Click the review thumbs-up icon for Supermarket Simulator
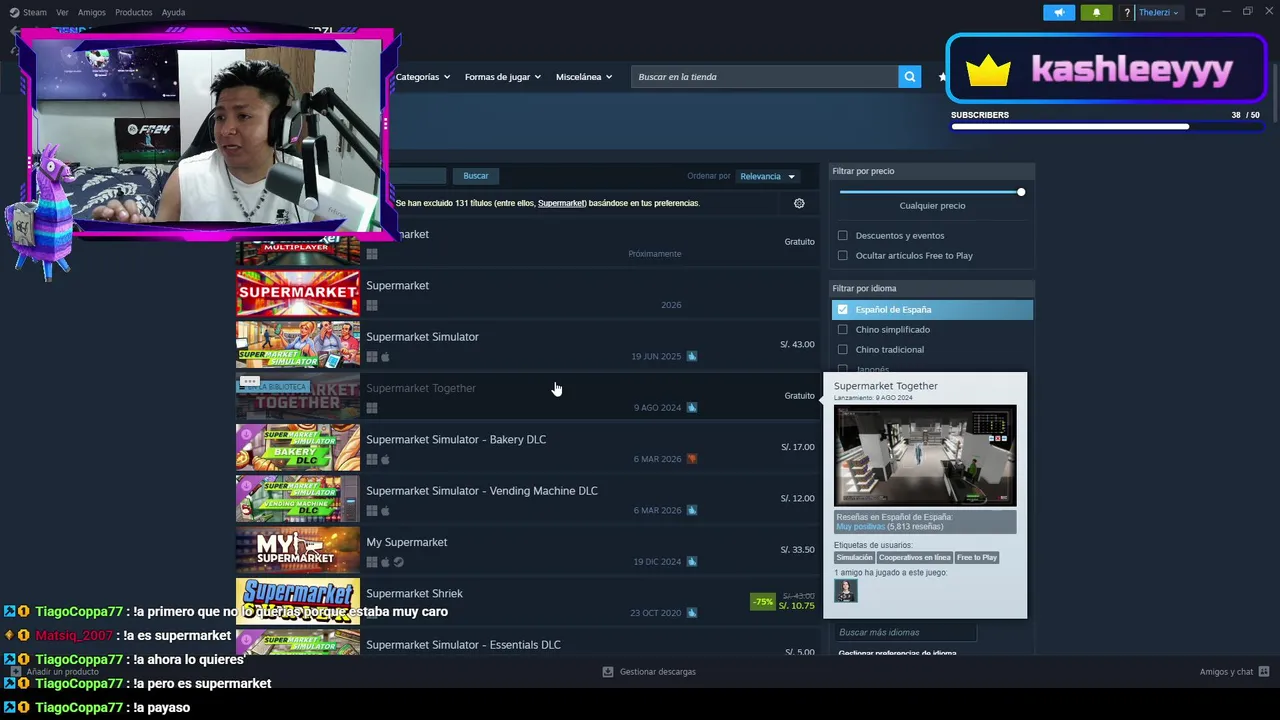 (692, 356)
